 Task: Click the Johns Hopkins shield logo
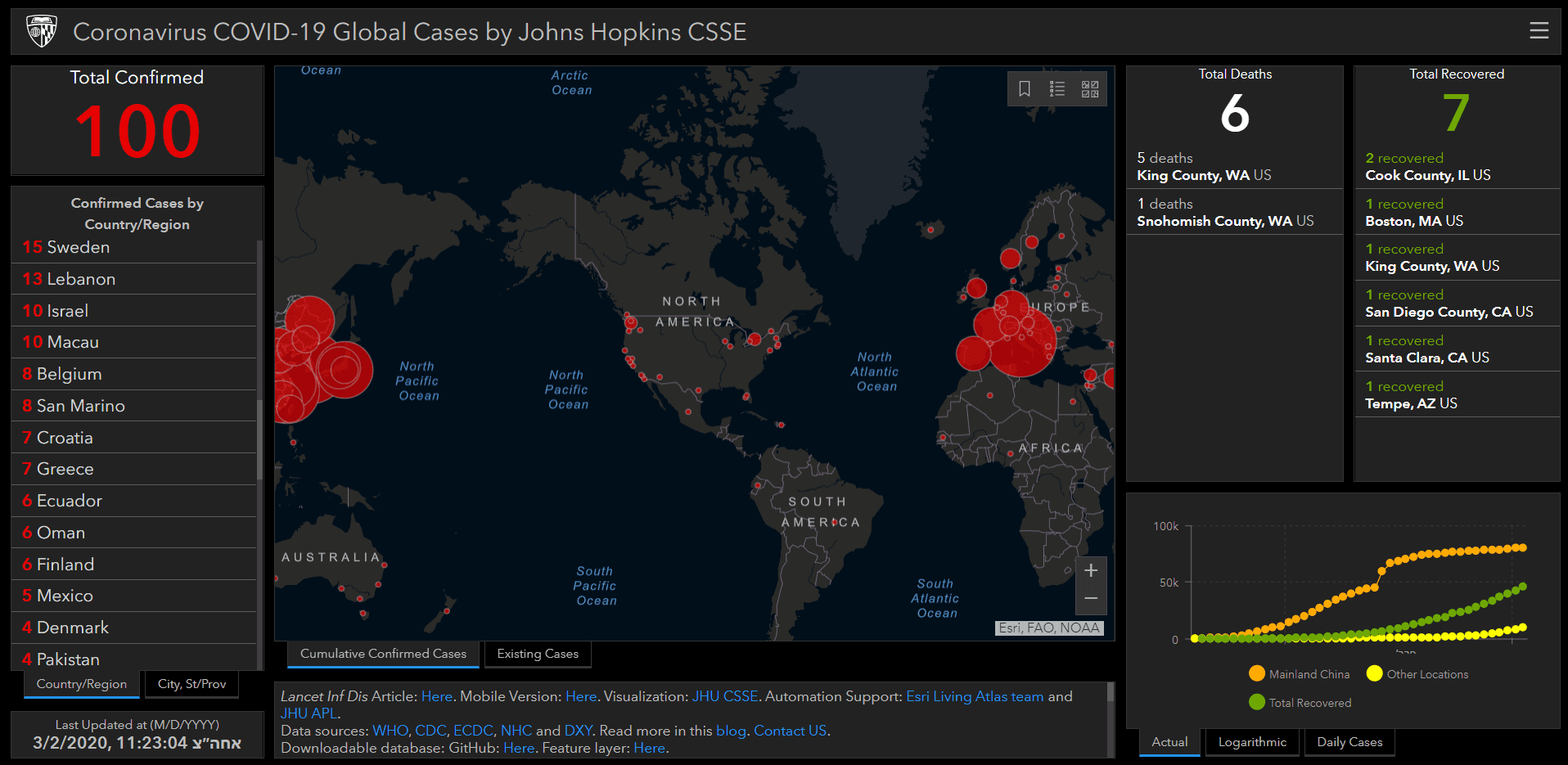(42, 31)
